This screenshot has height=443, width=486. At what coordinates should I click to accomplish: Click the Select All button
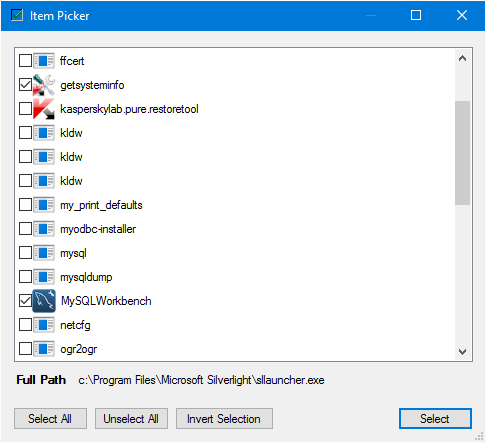point(50,419)
